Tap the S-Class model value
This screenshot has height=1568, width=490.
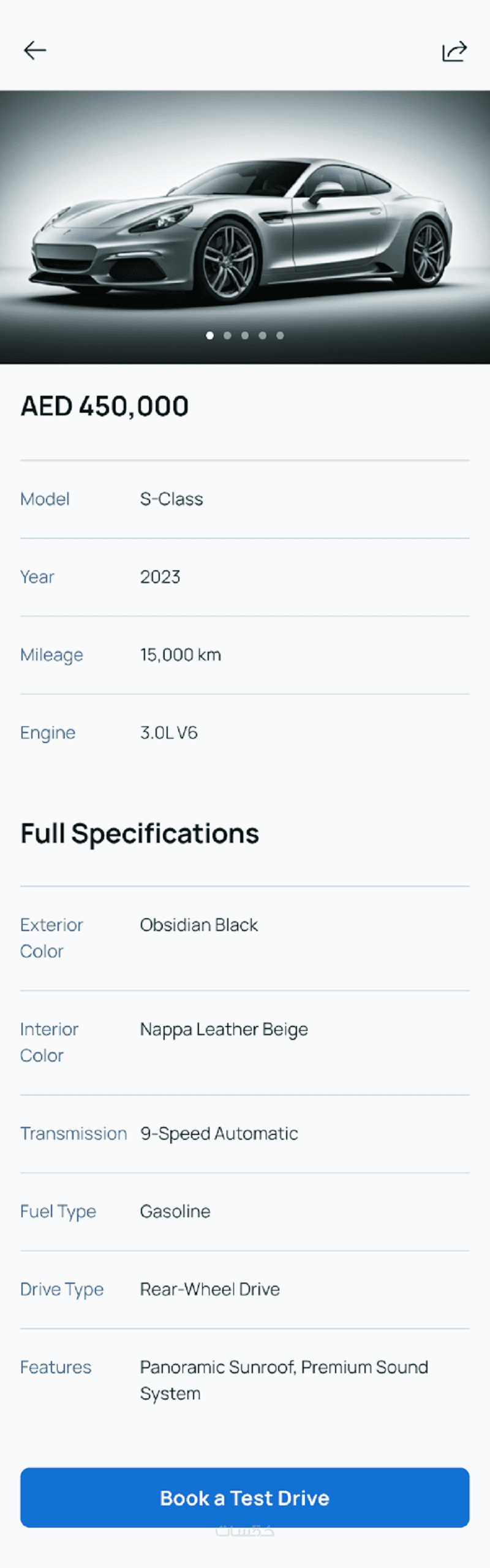pyautogui.click(x=171, y=499)
